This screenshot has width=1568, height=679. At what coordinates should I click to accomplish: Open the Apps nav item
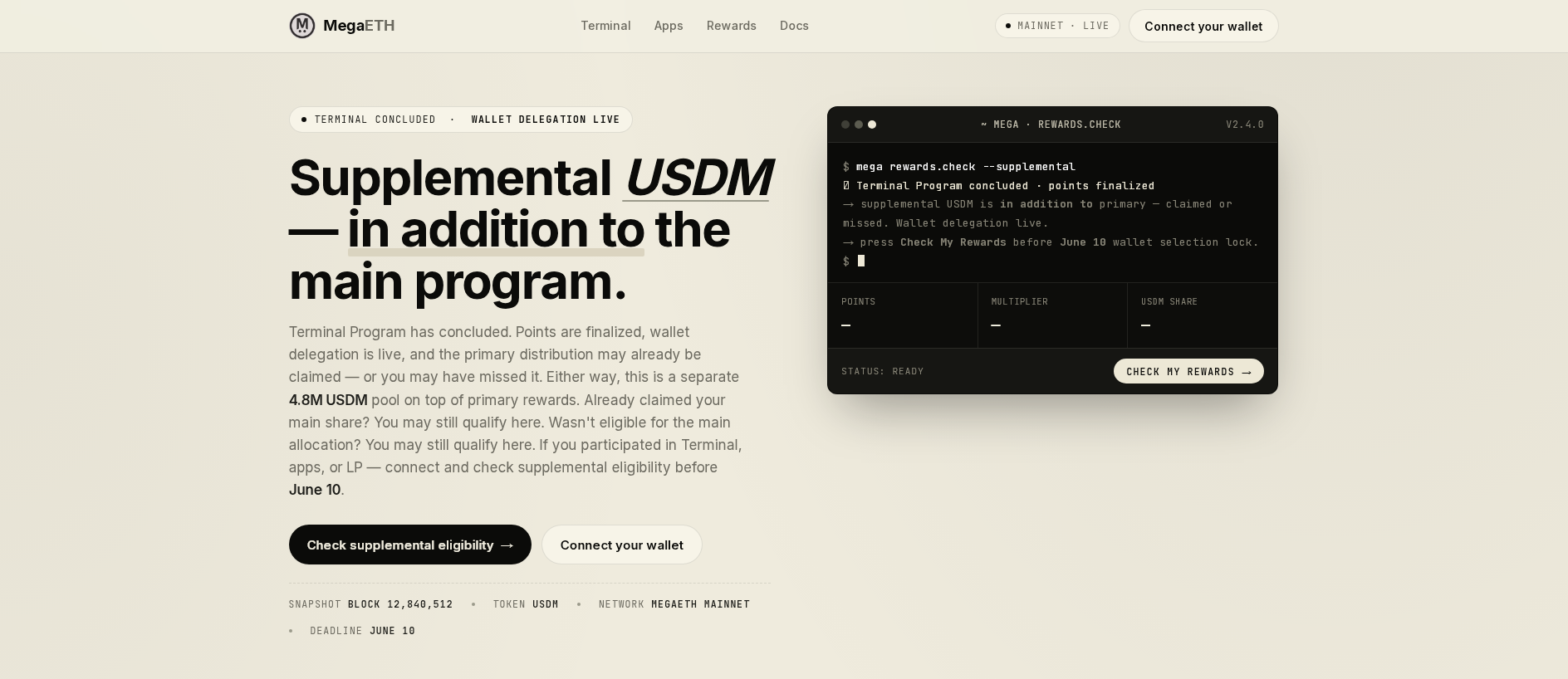[x=669, y=26]
